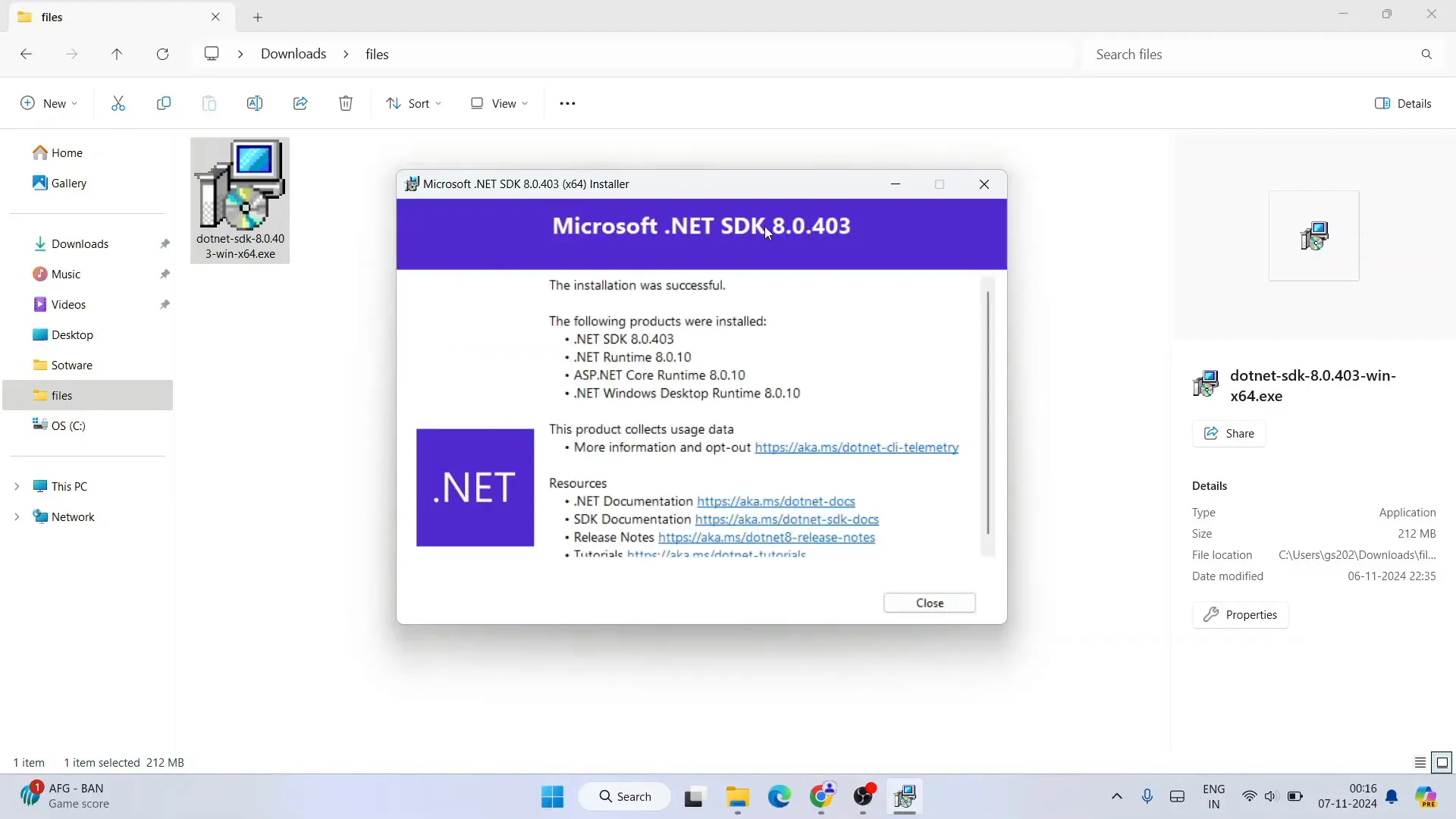Add a new Explorer tab
Screen dimensions: 1456x819
[258, 17]
